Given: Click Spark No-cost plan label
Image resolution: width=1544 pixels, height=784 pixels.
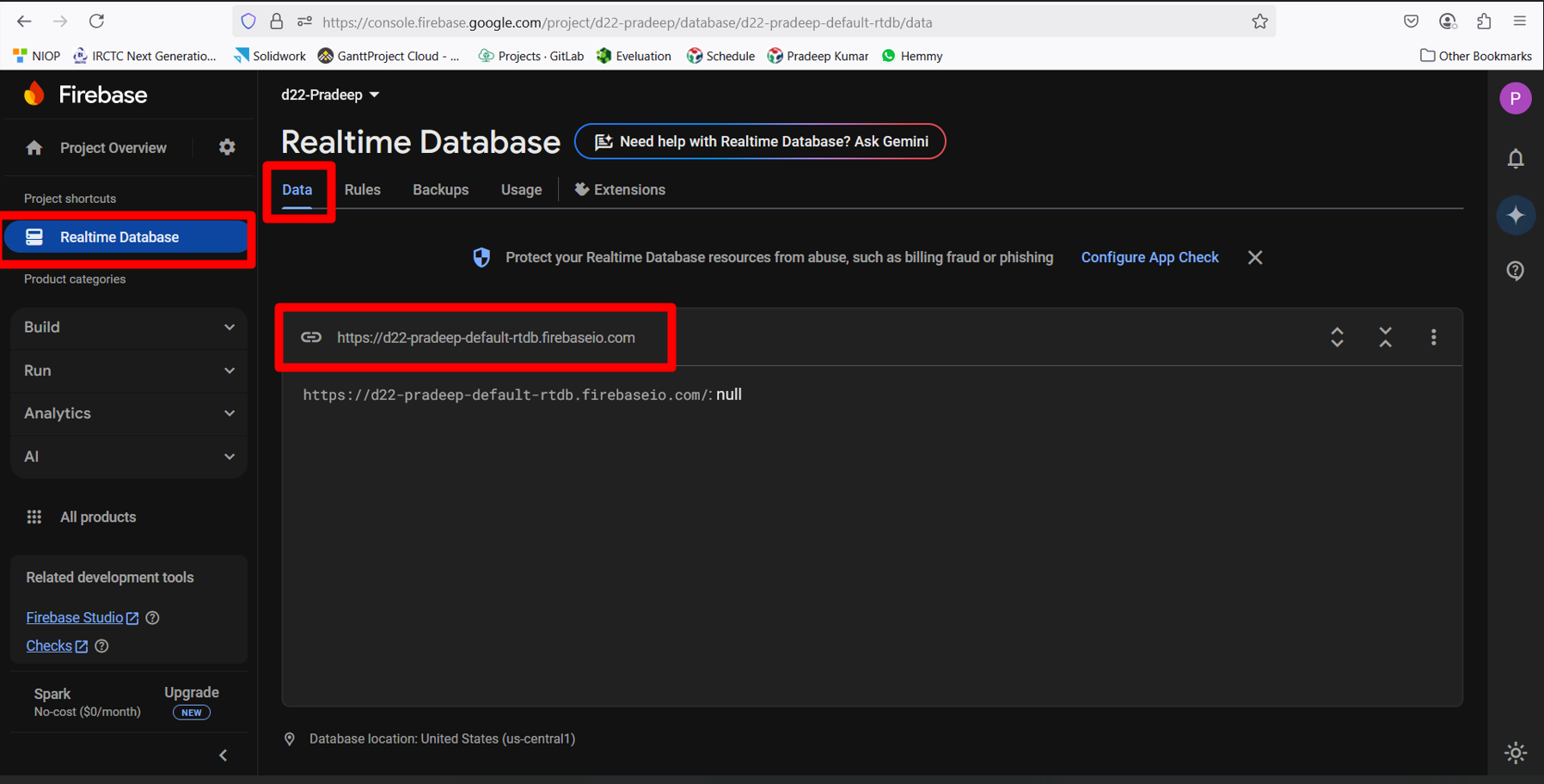Looking at the screenshot, I should click(x=87, y=702).
